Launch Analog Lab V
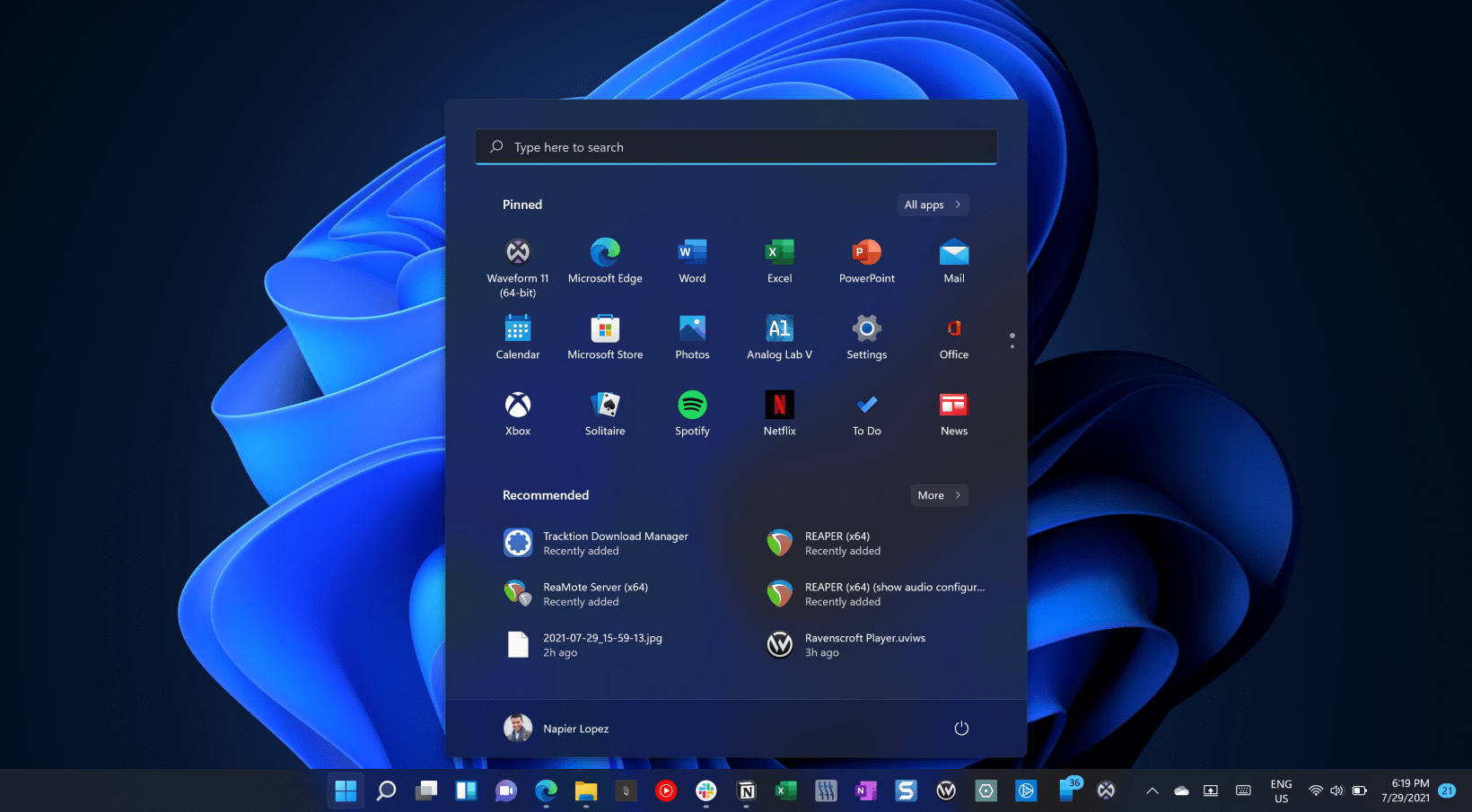Viewport: 1472px width, 812px height. click(x=779, y=337)
